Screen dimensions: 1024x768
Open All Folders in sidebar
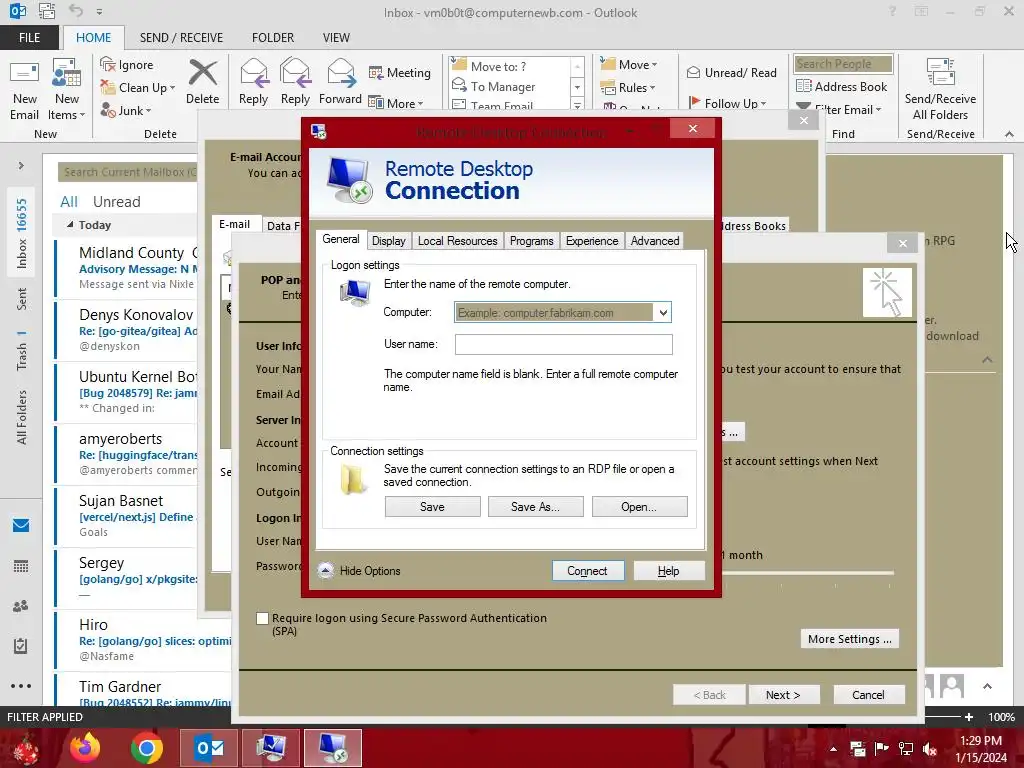22,417
